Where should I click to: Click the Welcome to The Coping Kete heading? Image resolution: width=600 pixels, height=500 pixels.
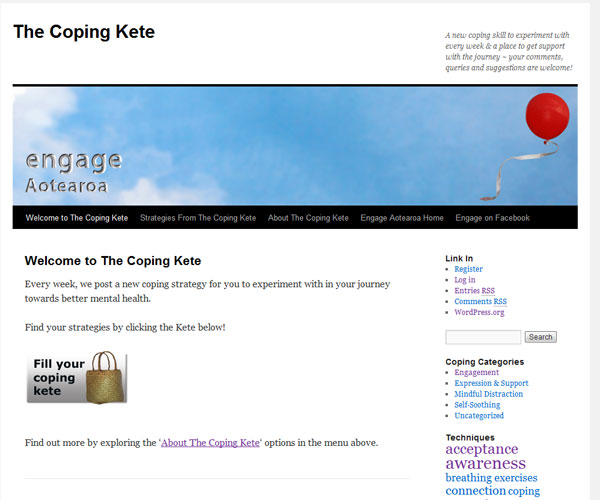pos(113,261)
